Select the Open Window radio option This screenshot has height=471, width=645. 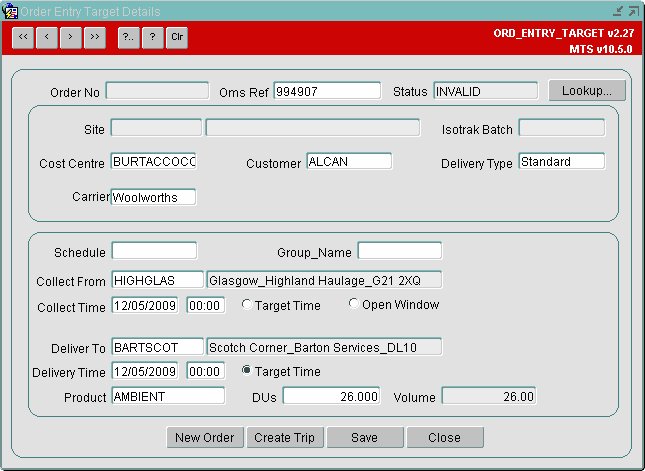point(354,304)
